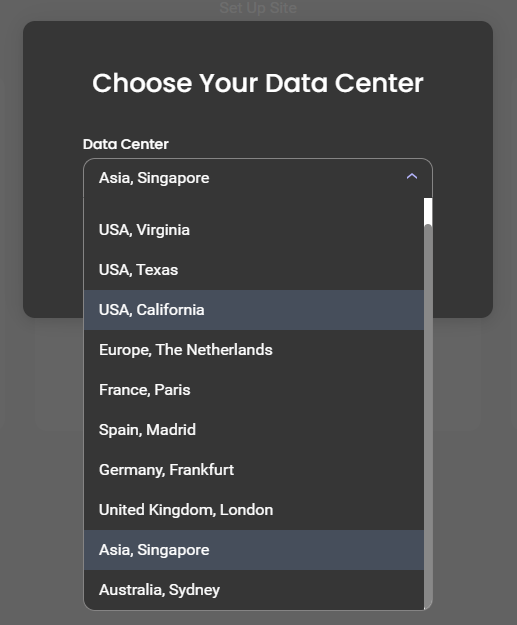Screen dimensions: 517x625
Task: Click the Data Center field label
Action: click(126, 144)
